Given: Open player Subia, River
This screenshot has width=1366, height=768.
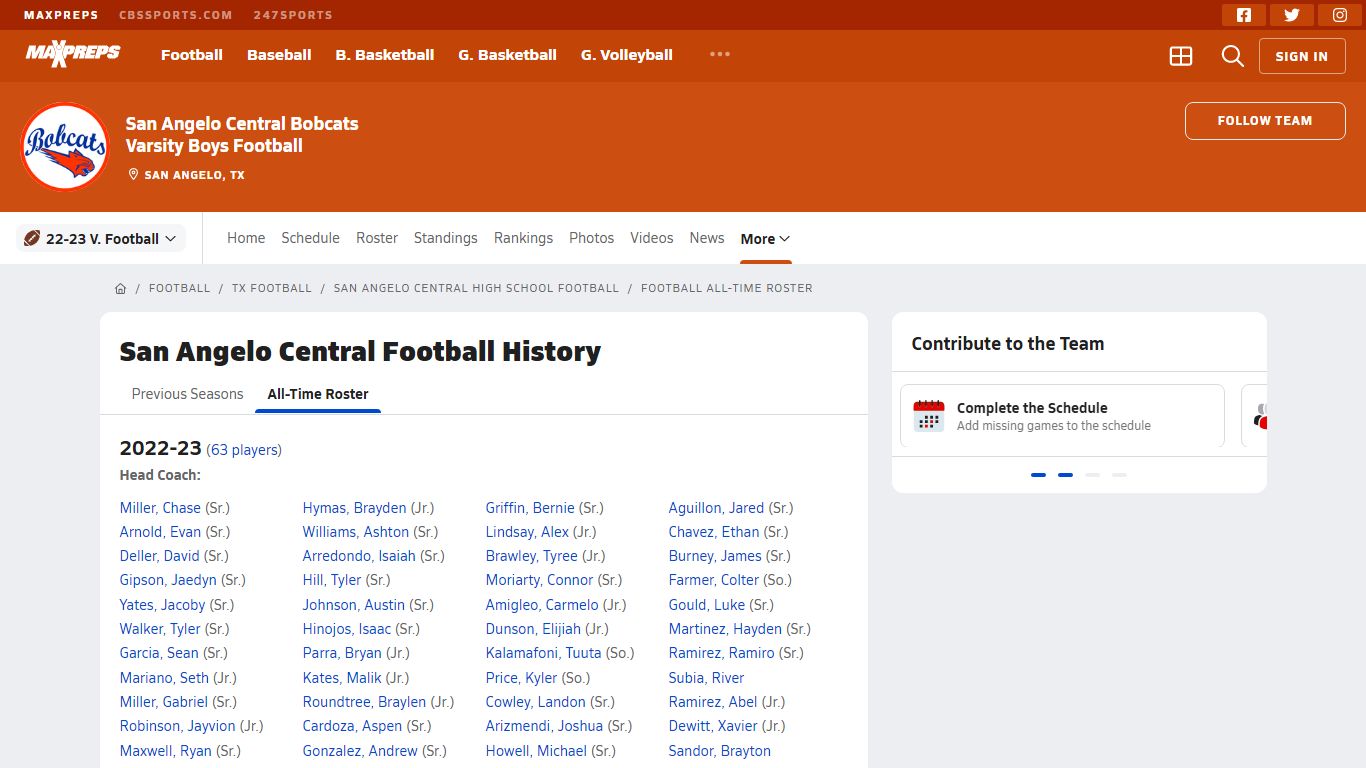Looking at the screenshot, I should (706, 678).
